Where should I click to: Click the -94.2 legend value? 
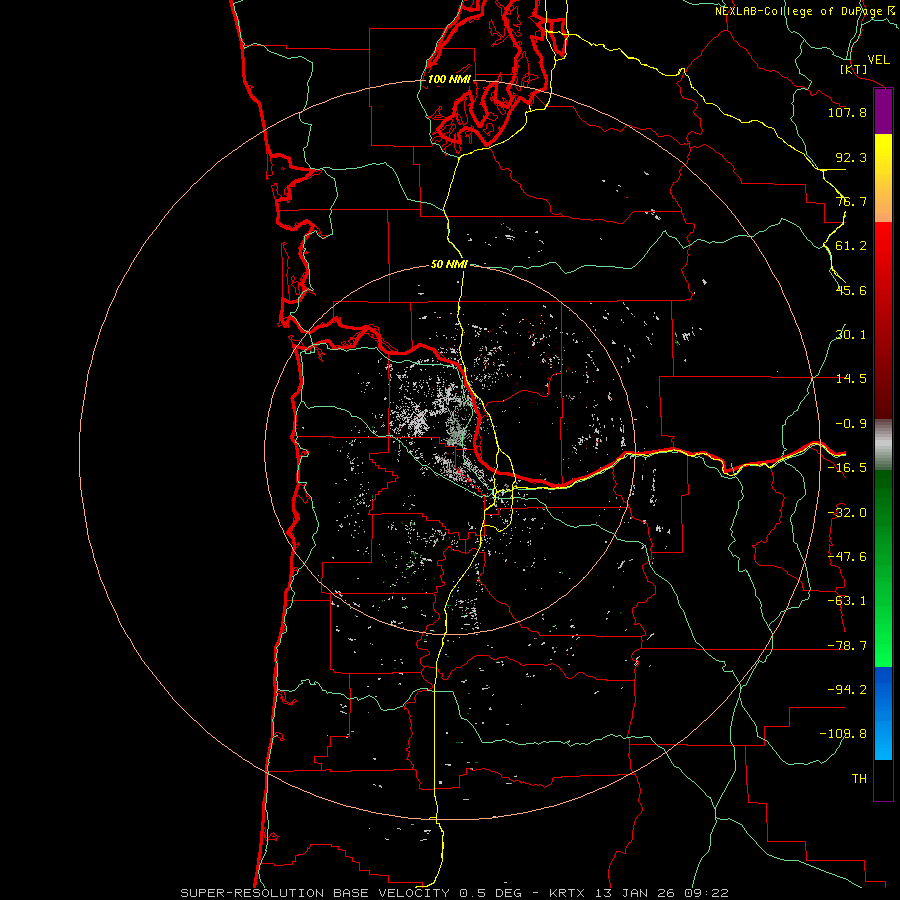(847, 690)
